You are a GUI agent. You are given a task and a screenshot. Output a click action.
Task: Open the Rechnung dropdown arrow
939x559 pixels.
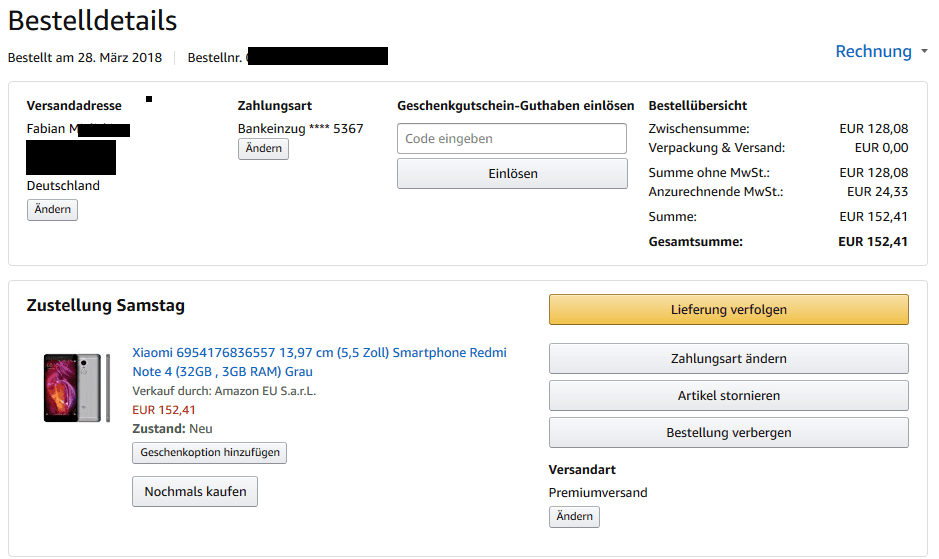[924, 52]
